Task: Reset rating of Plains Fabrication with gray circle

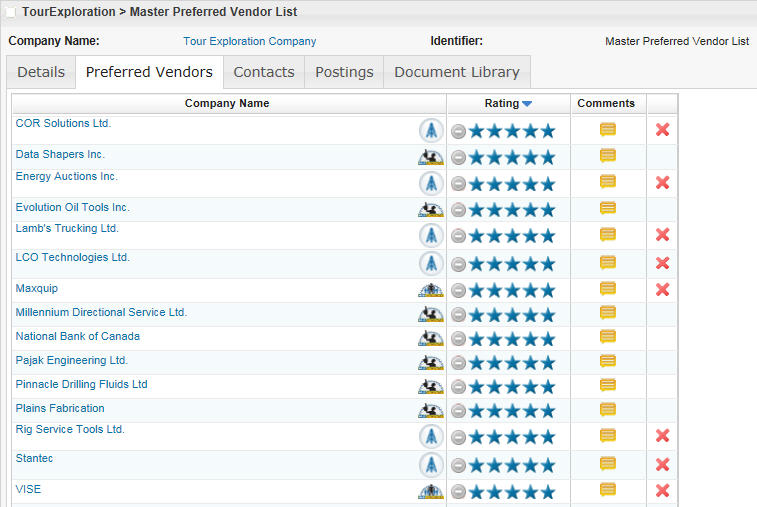Action: 458,411
